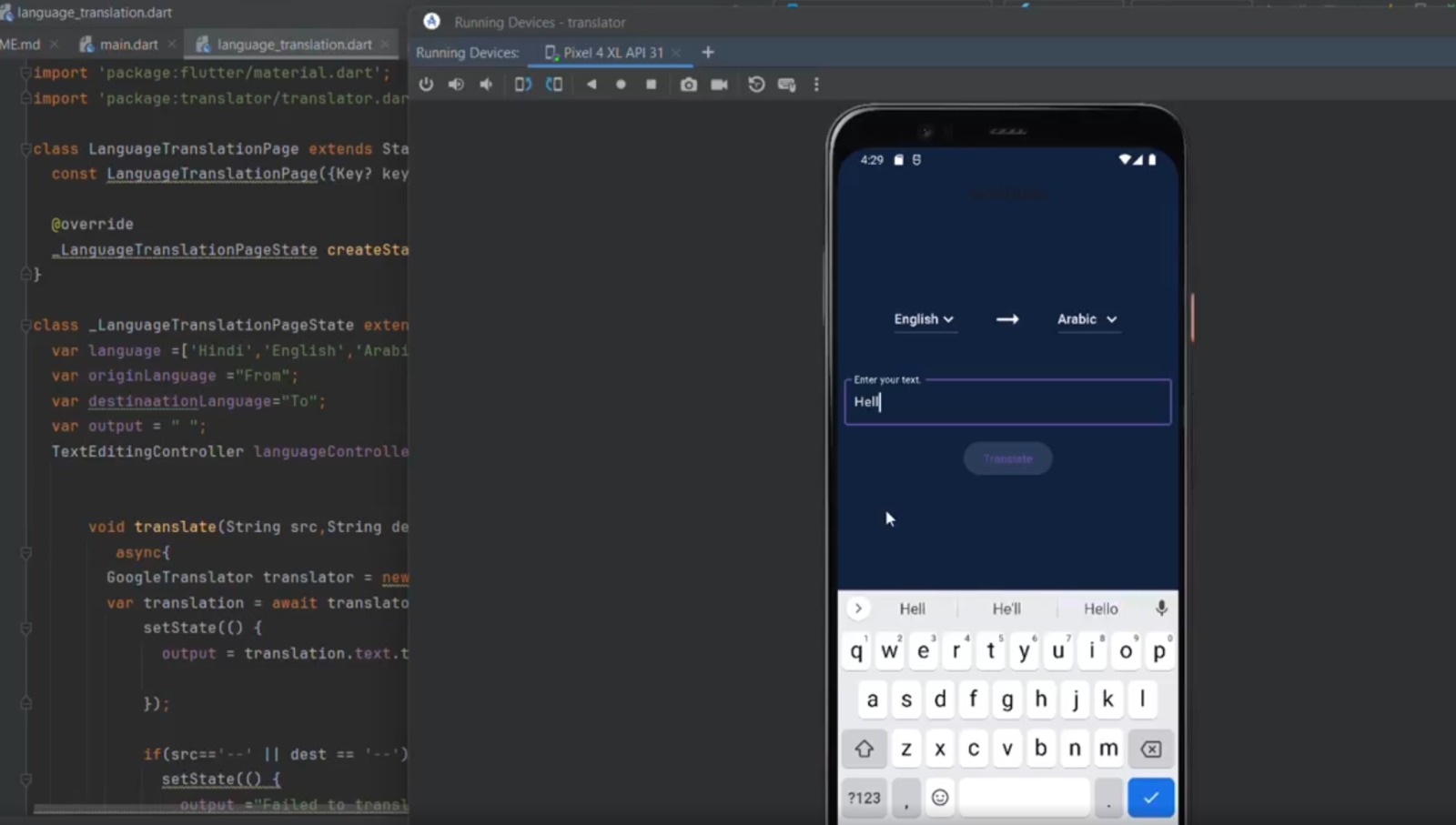Start screen recording of the emulator

tap(720, 84)
